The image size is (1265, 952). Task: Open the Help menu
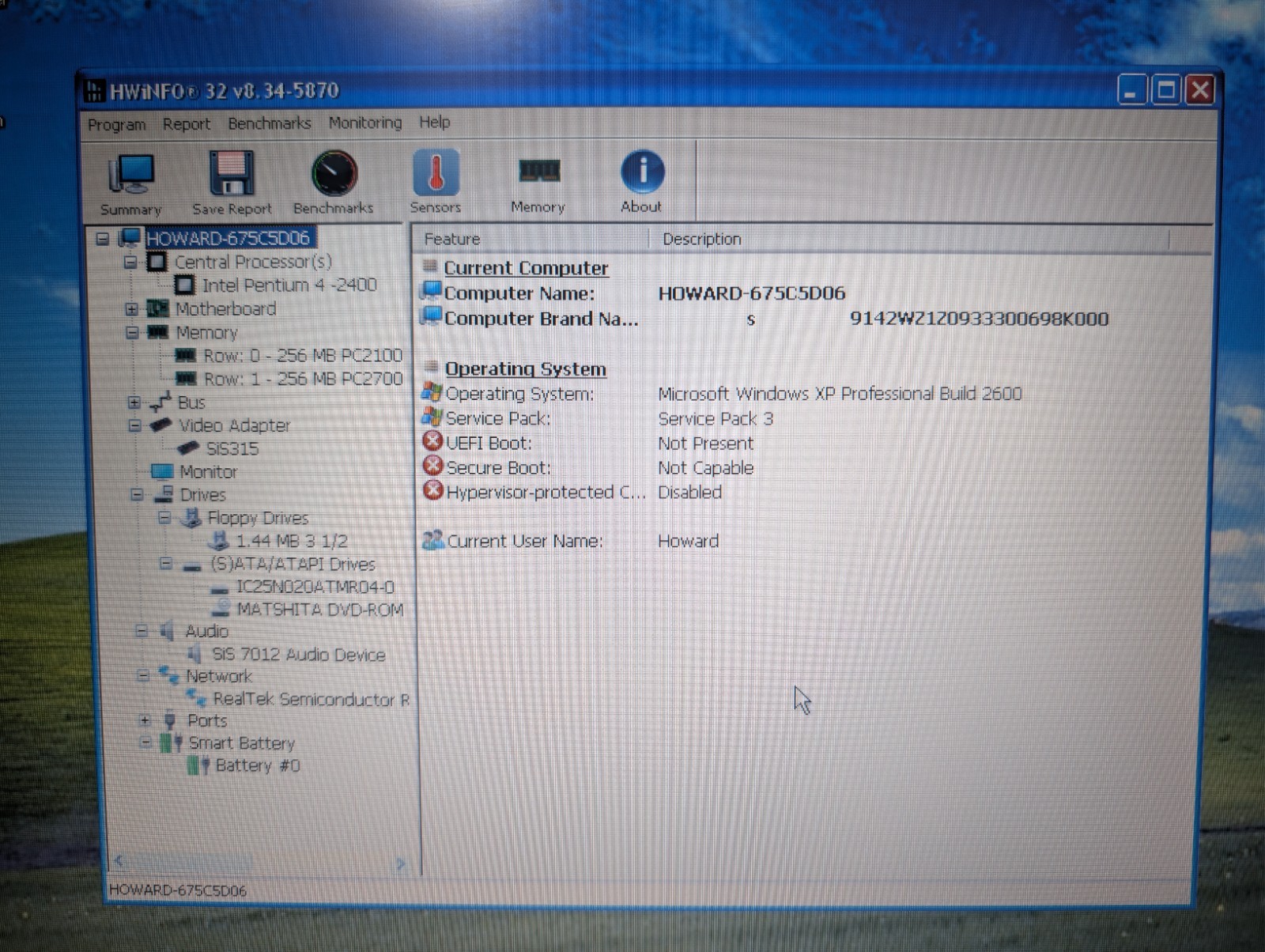click(435, 122)
